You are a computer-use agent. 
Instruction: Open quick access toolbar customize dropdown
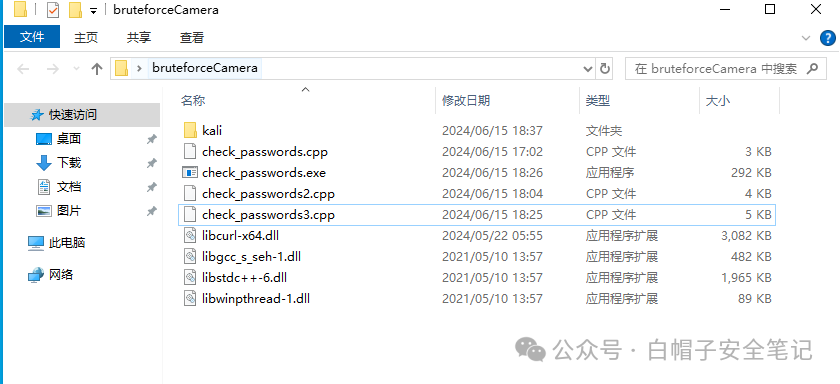tap(93, 11)
